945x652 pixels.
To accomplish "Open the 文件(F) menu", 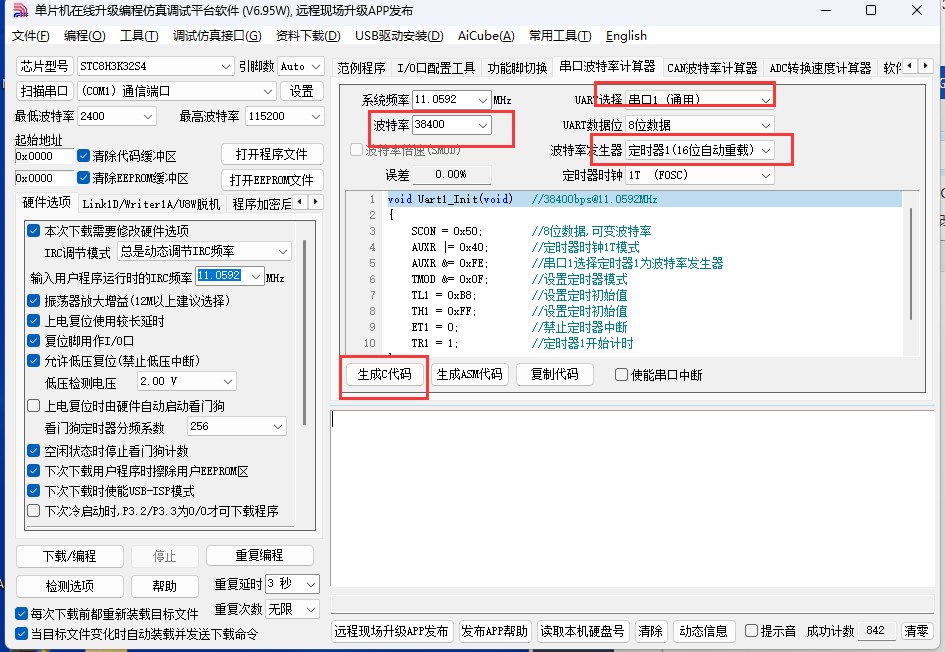I will click(x=31, y=36).
